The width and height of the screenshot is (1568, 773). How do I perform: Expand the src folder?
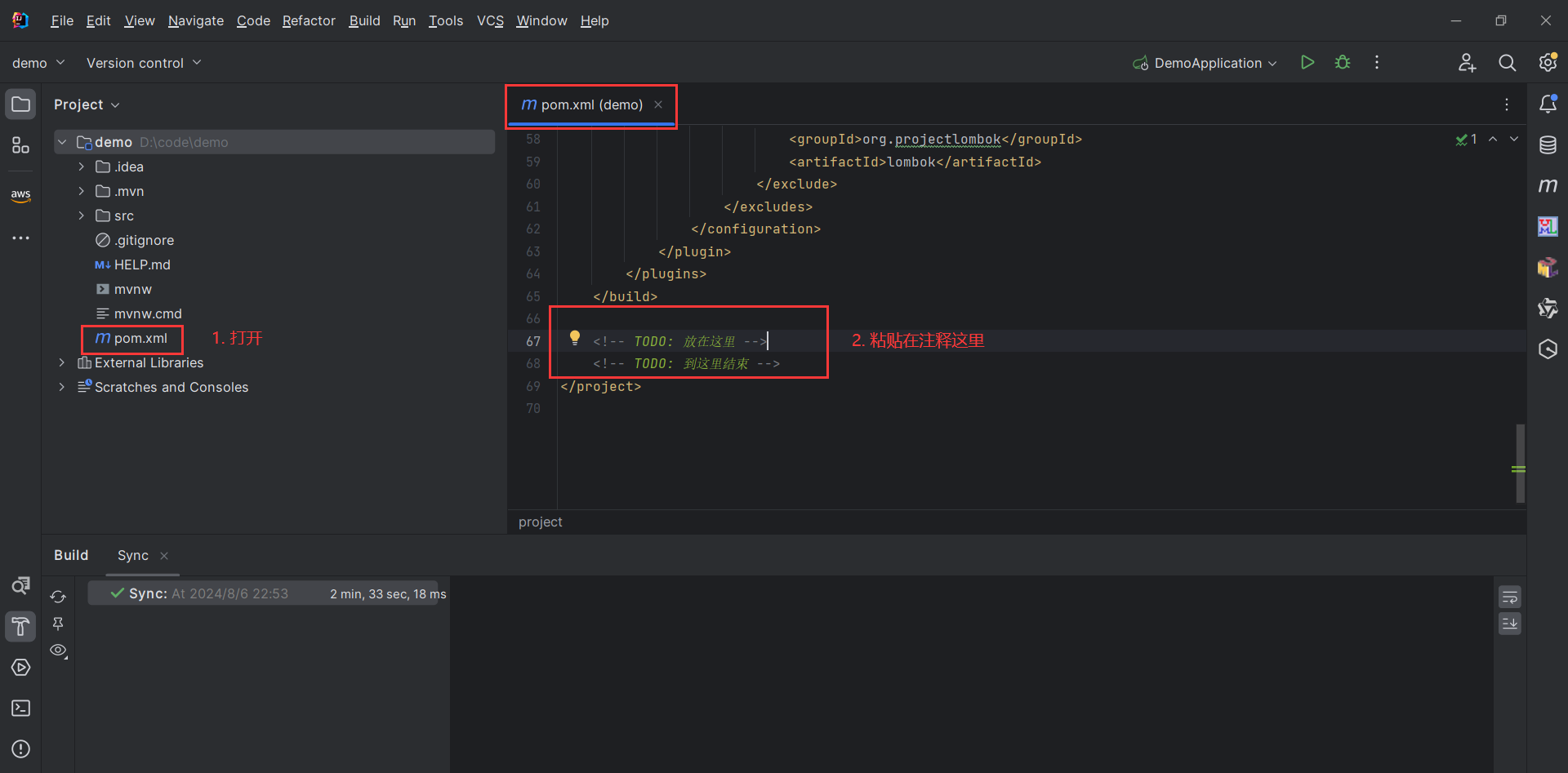[81, 215]
